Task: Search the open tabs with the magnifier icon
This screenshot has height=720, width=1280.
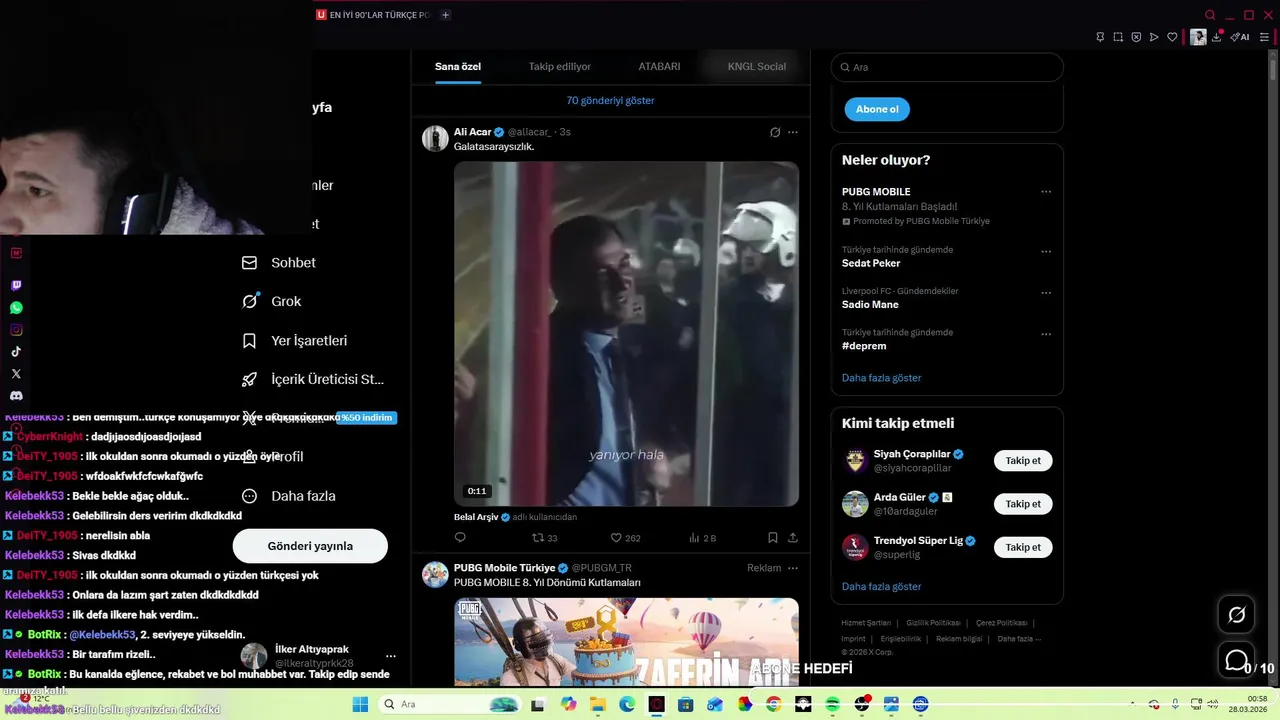Action: [x=1210, y=15]
